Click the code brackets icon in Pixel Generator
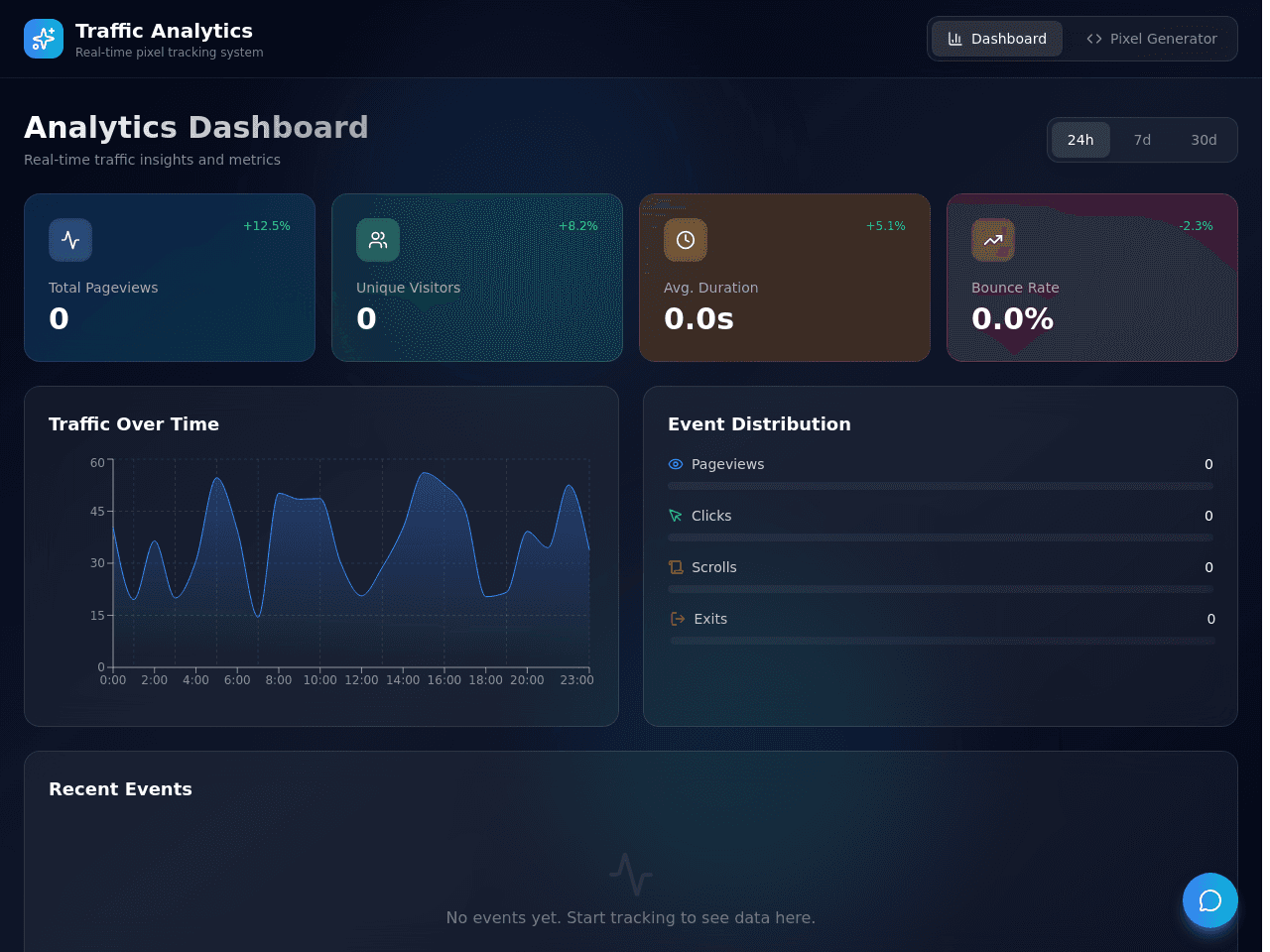Viewport: 1270px width, 952px height. point(1094,39)
